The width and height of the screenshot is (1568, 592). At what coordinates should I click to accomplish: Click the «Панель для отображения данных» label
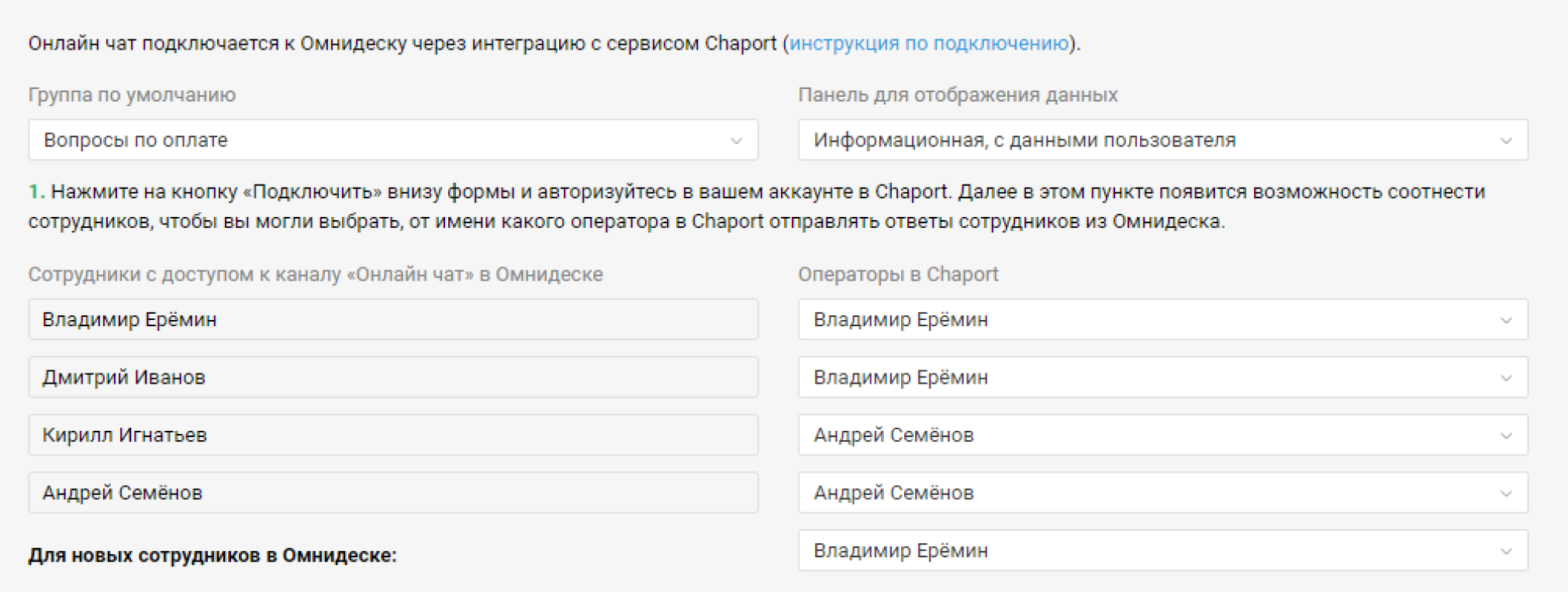pyautogui.click(x=958, y=95)
